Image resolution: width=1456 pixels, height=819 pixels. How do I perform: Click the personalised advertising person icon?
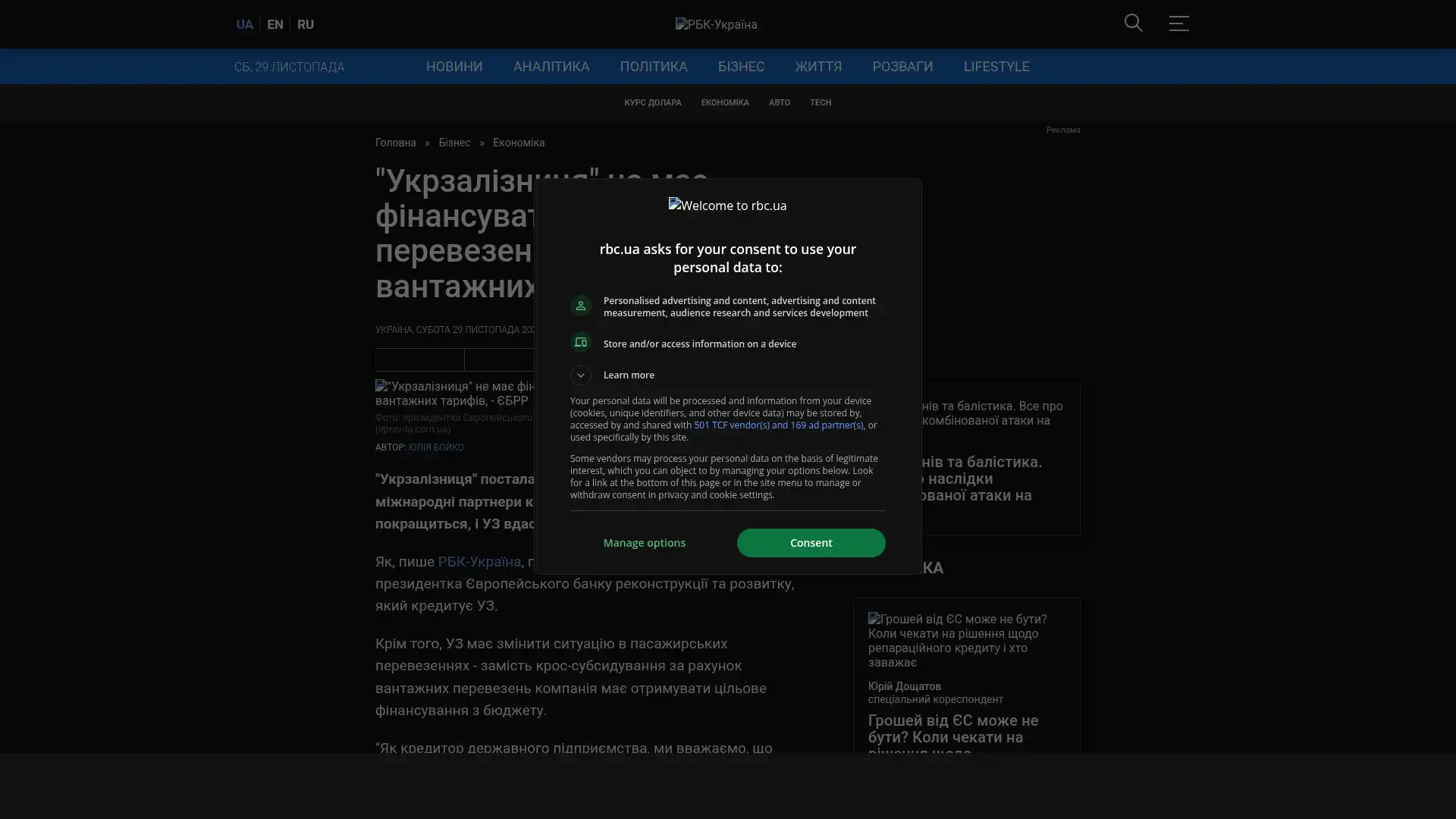pyautogui.click(x=580, y=306)
